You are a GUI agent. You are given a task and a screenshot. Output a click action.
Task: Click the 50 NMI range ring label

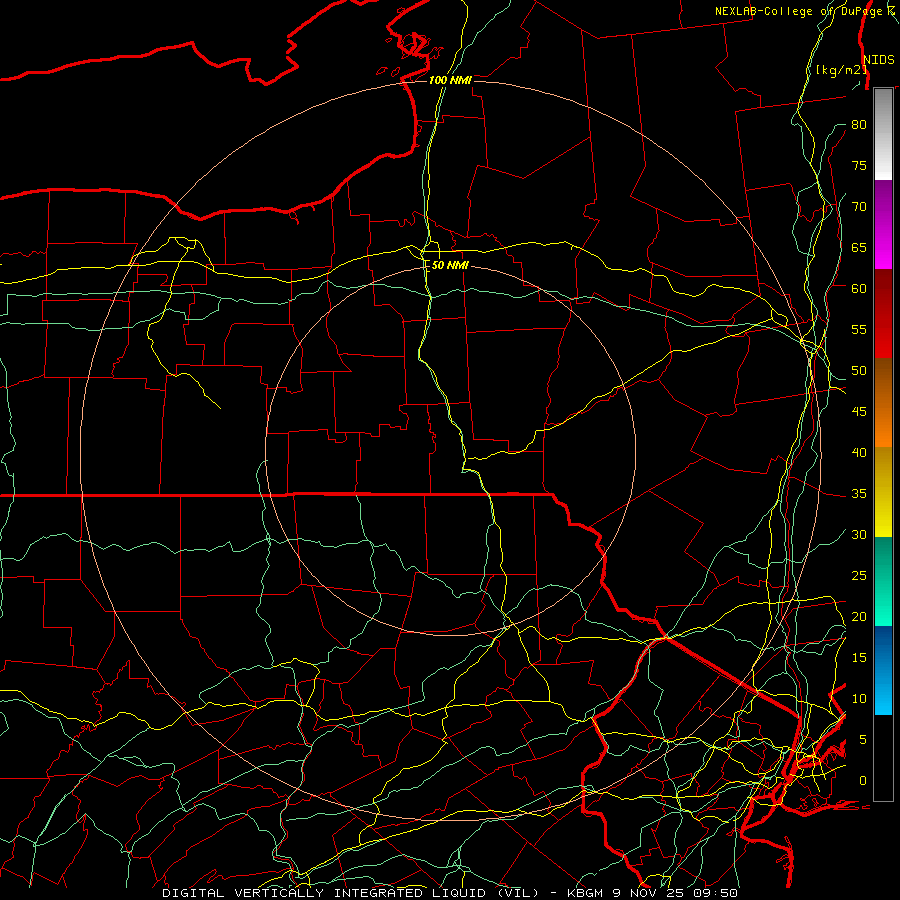450,265
